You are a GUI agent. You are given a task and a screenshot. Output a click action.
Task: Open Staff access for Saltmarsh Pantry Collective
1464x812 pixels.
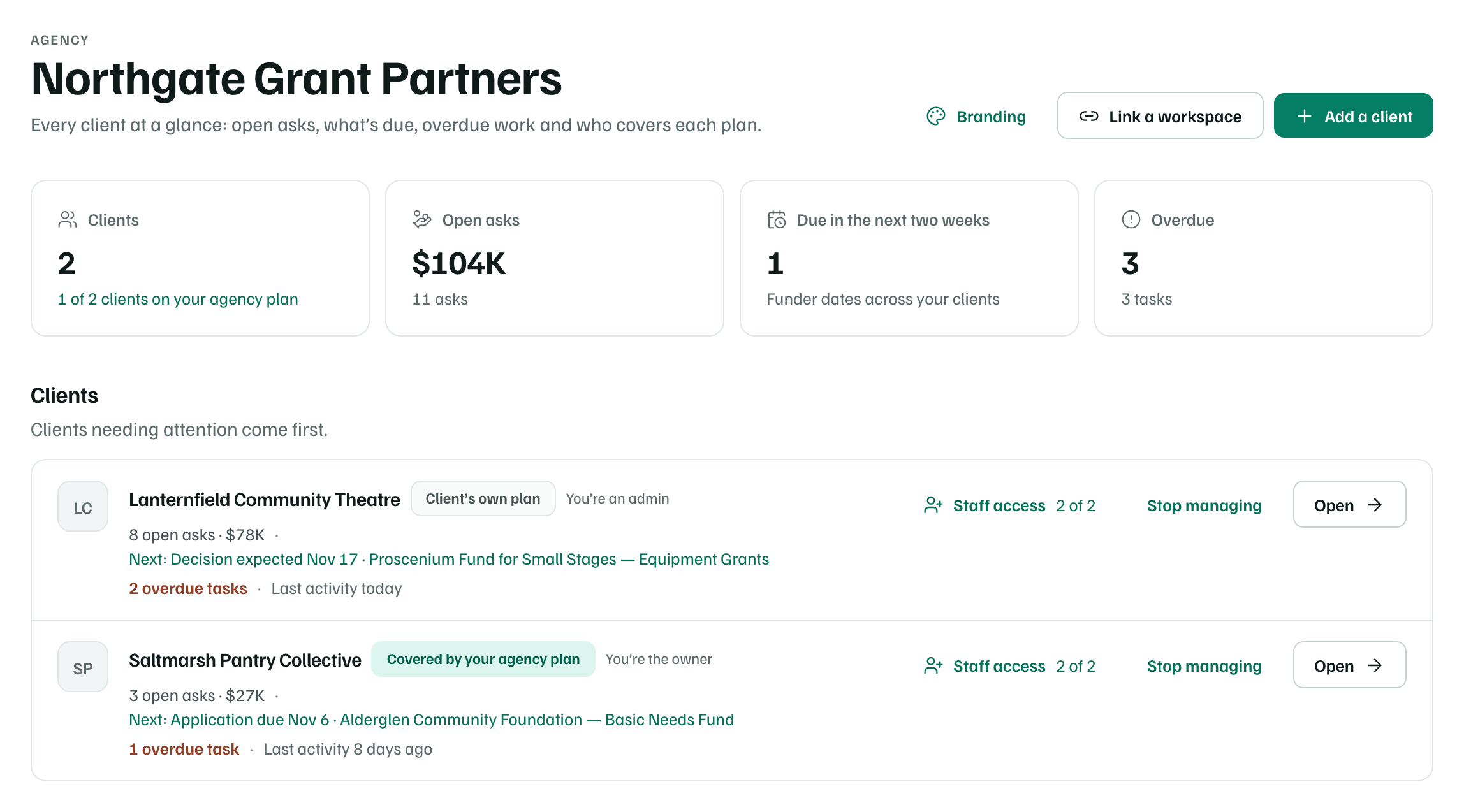point(1009,666)
